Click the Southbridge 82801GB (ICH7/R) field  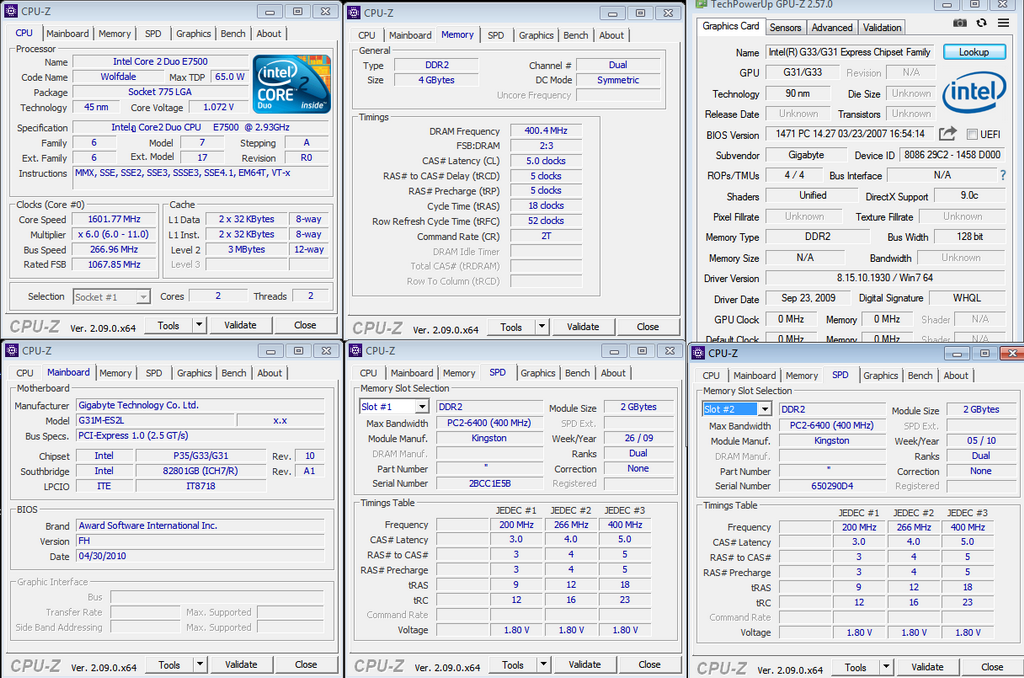point(200,471)
